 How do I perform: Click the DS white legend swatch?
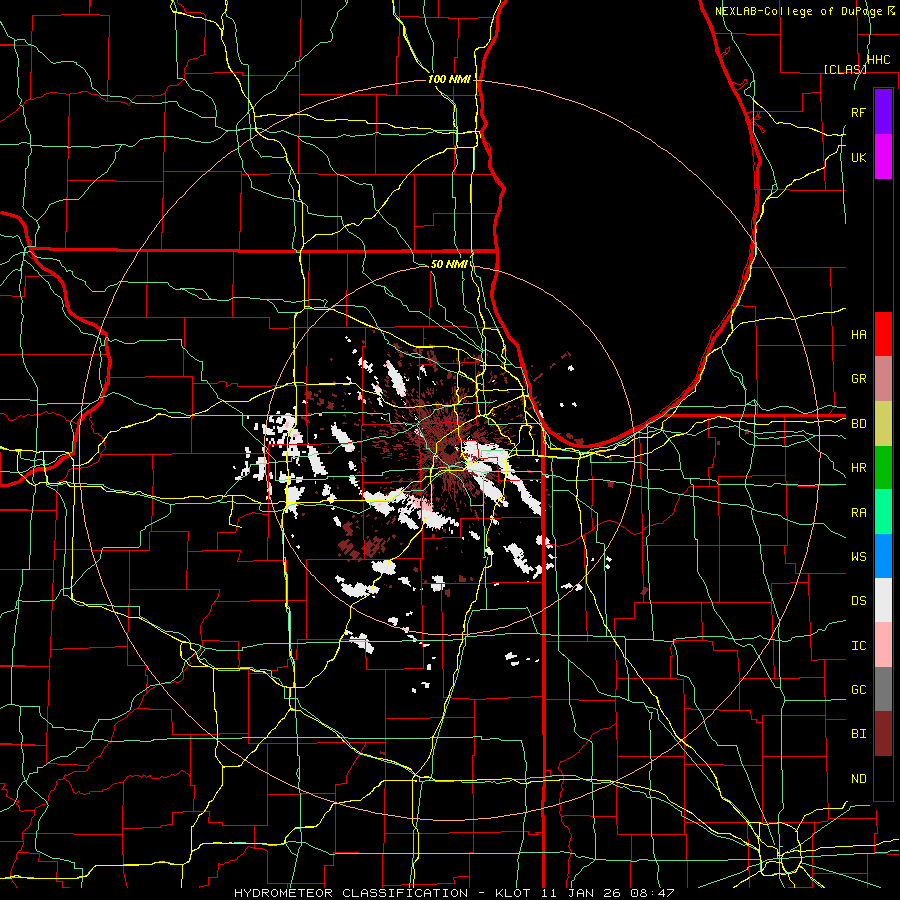click(x=883, y=600)
